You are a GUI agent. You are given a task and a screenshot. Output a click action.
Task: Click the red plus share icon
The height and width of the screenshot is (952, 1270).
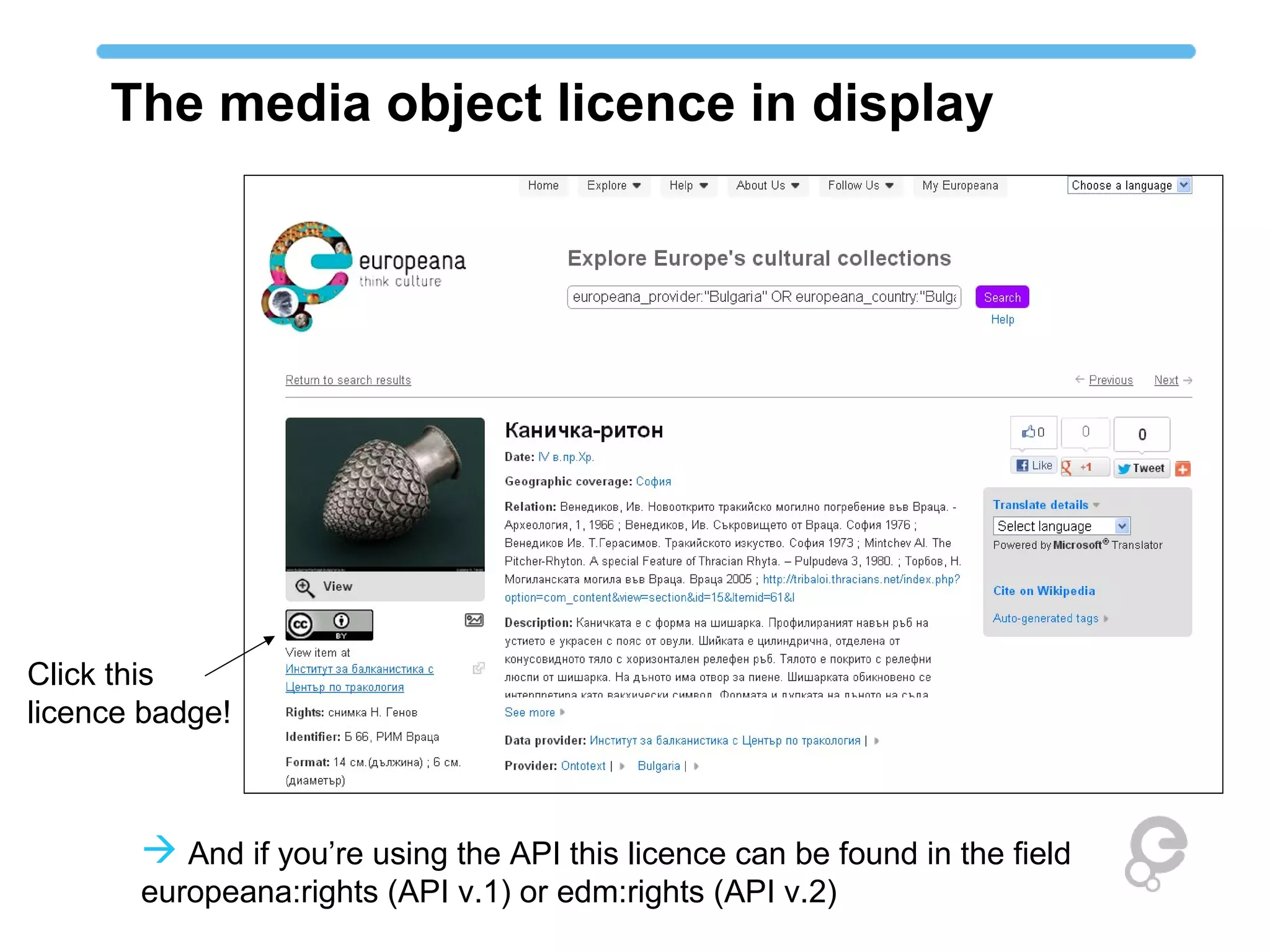(x=1183, y=469)
